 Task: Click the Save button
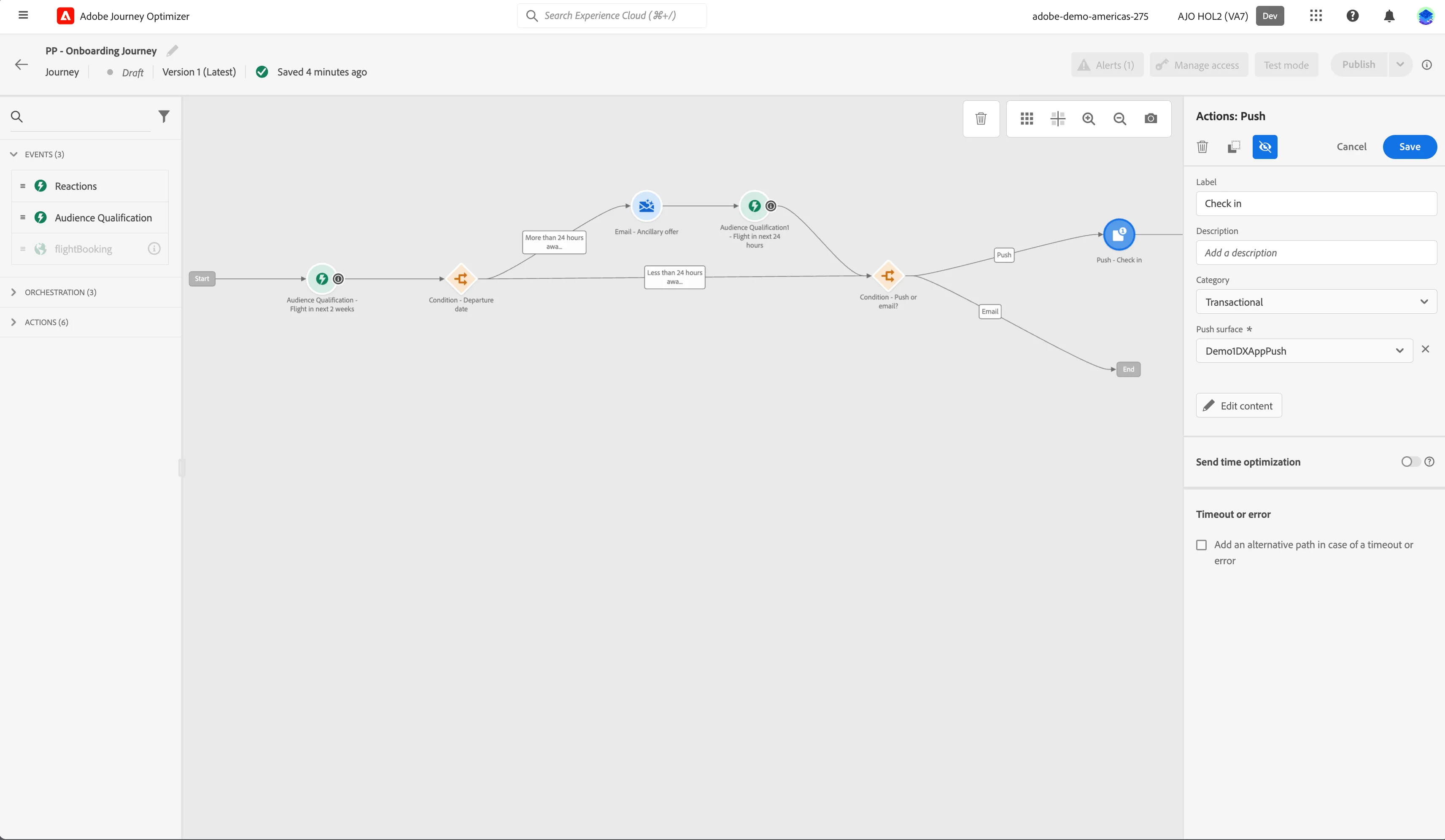coord(1410,147)
